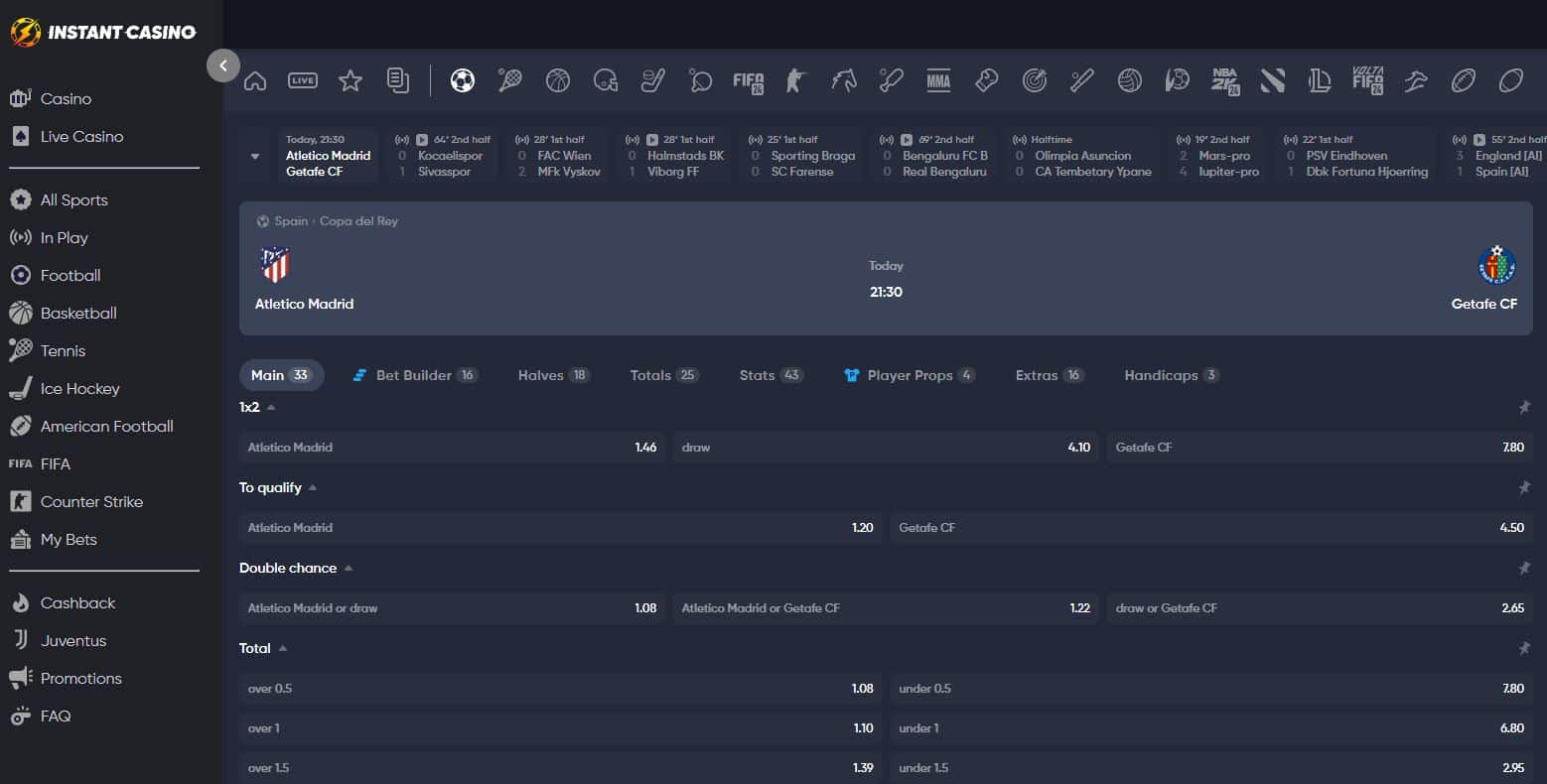Select under 0.5 total at 7.80

(1211, 689)
